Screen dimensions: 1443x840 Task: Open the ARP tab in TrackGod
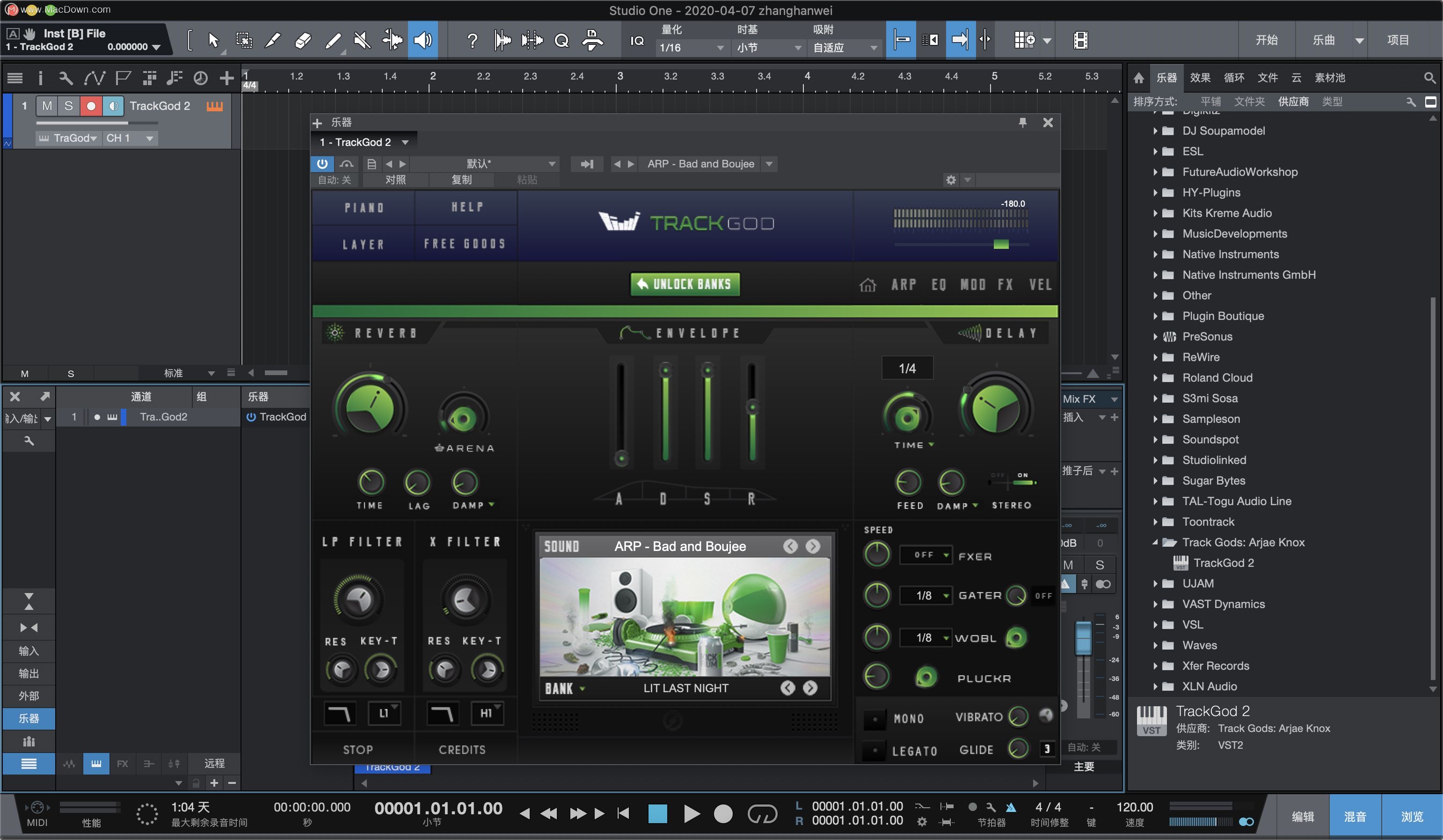(904, 284)
